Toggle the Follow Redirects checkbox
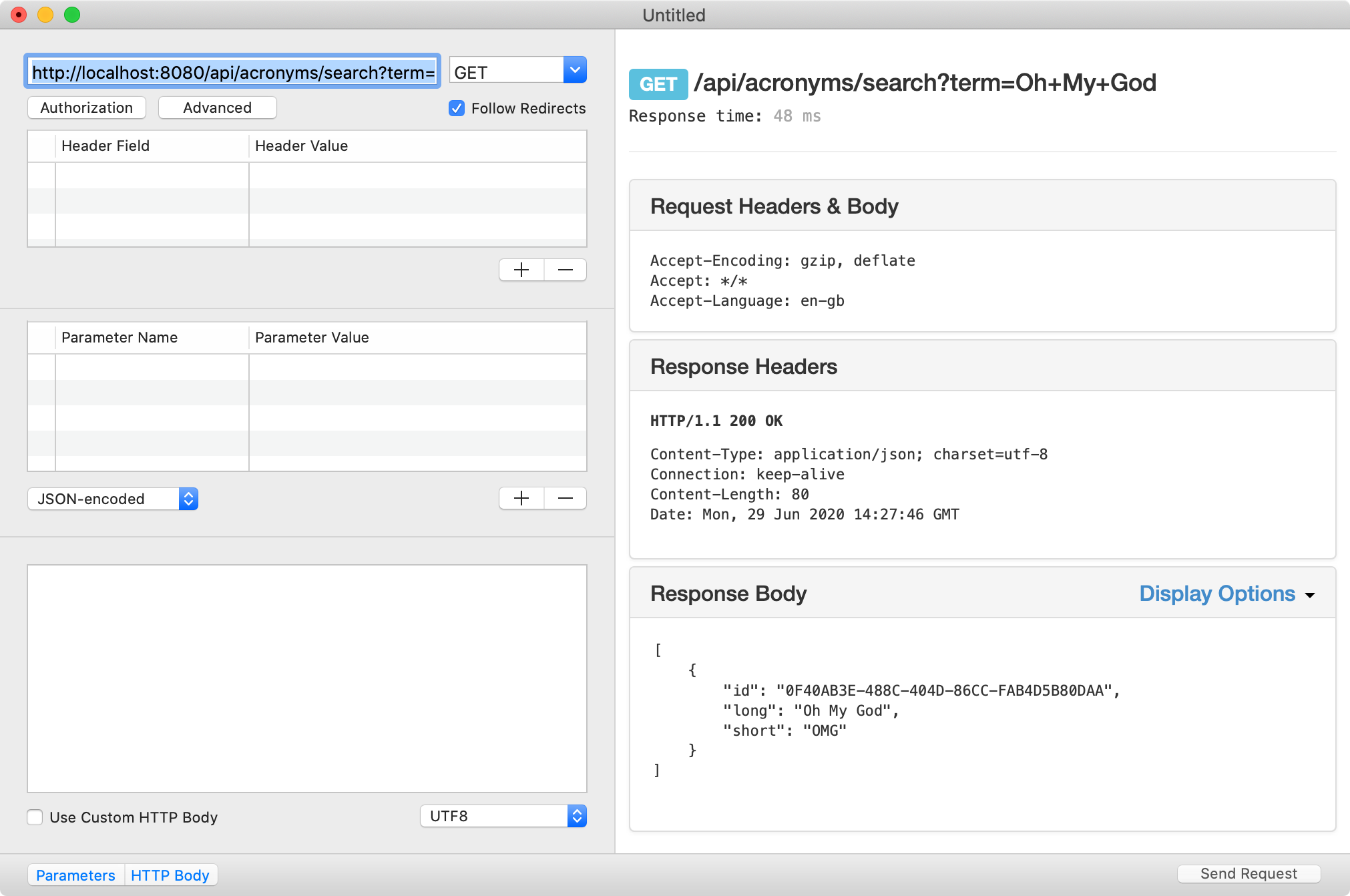This screenshot has height=896, width=1350. pos(457,108)
